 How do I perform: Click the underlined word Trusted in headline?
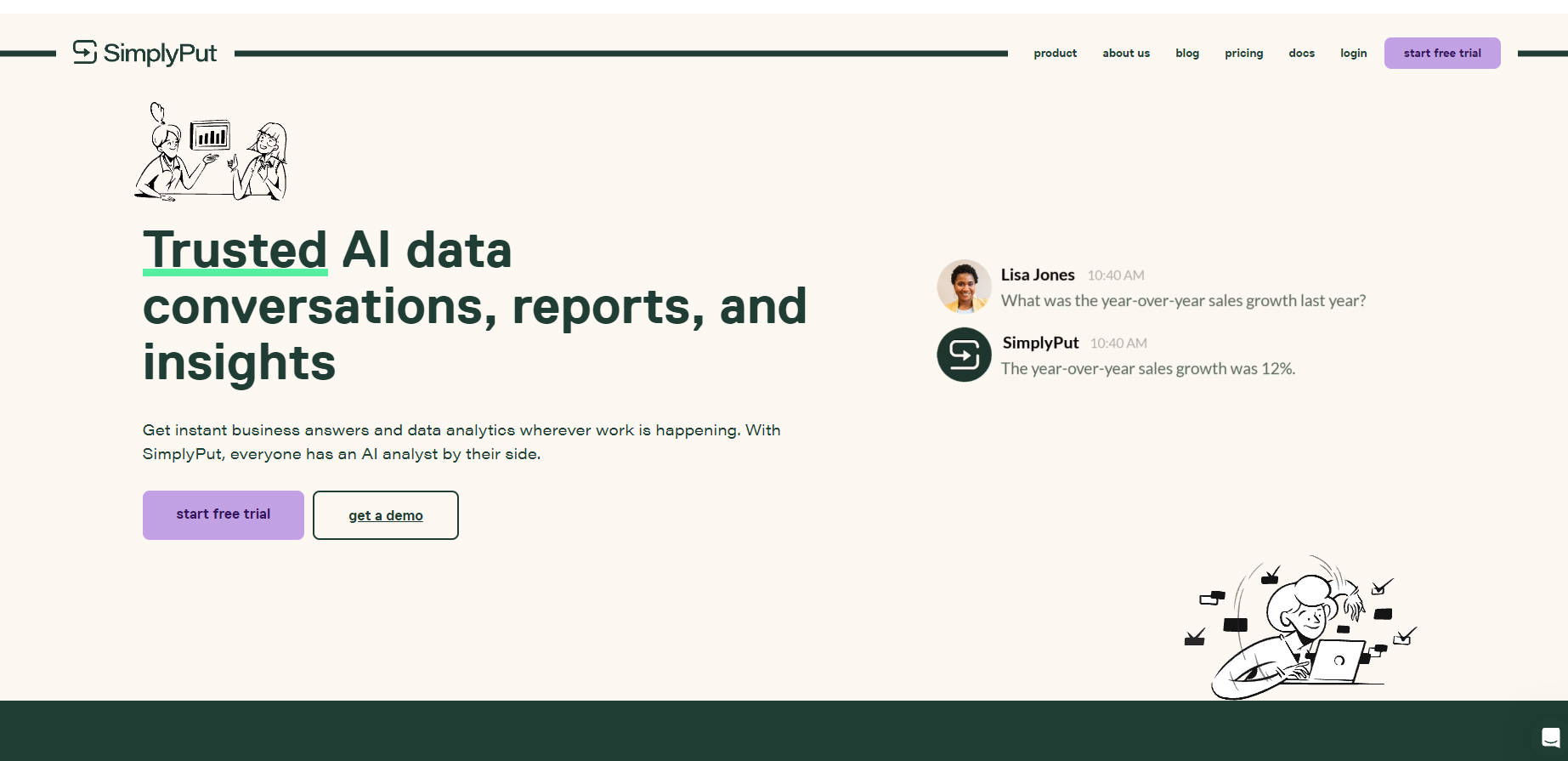[235, 250]
